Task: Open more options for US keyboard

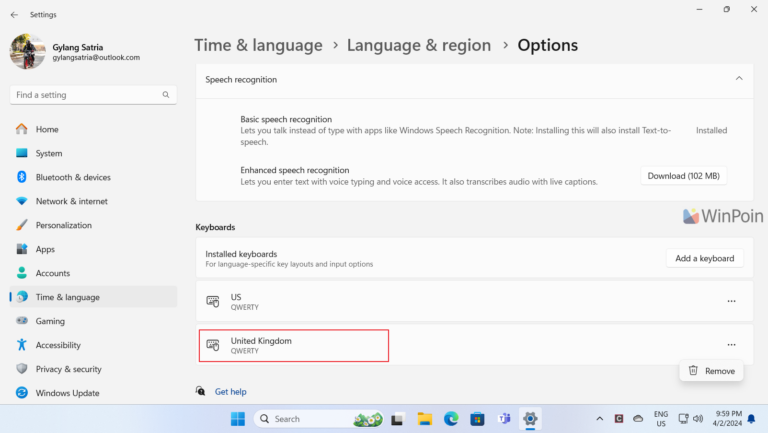Action: point(731,301)
